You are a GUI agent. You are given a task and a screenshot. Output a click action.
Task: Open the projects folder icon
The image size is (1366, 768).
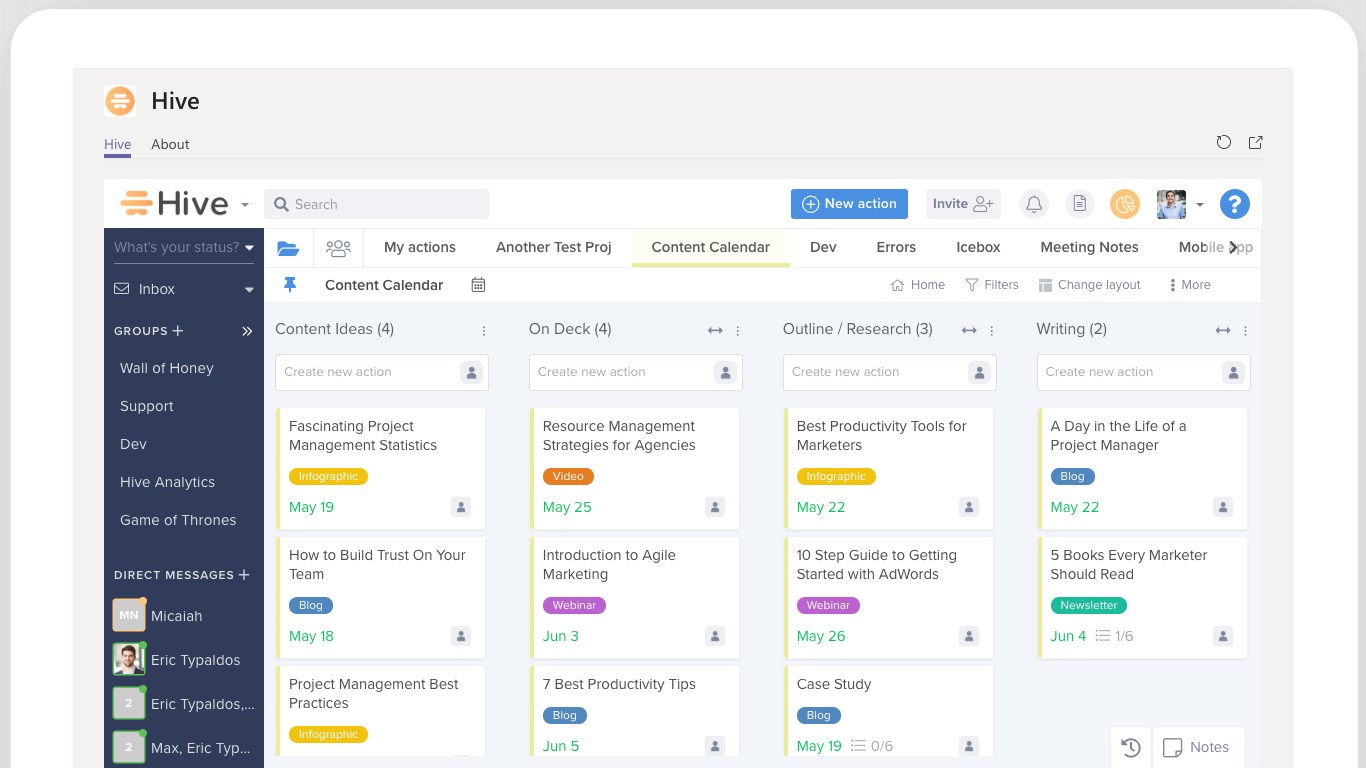tap(288, 248)
